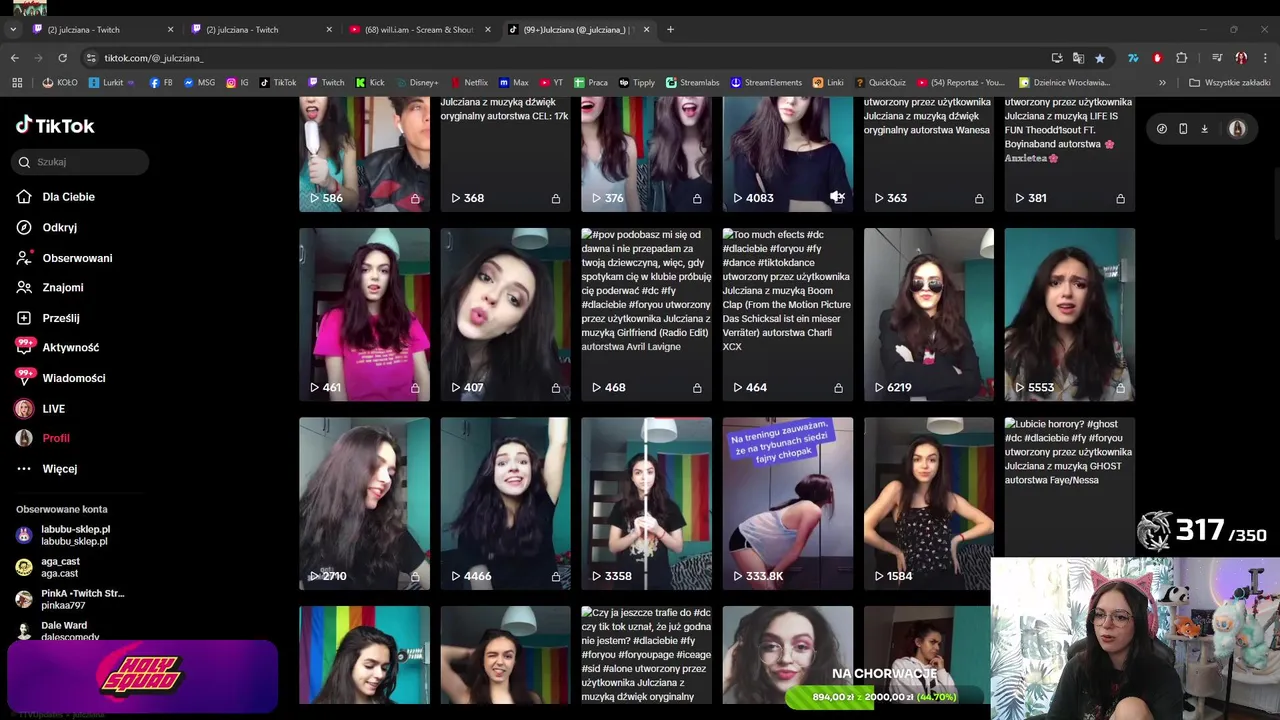Open the 7TV extension icon
1280x720 pixels.
tap(1133, 58)
